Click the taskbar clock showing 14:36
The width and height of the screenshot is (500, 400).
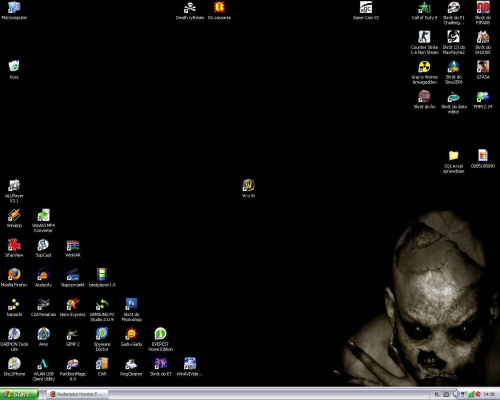click(489, 394)
